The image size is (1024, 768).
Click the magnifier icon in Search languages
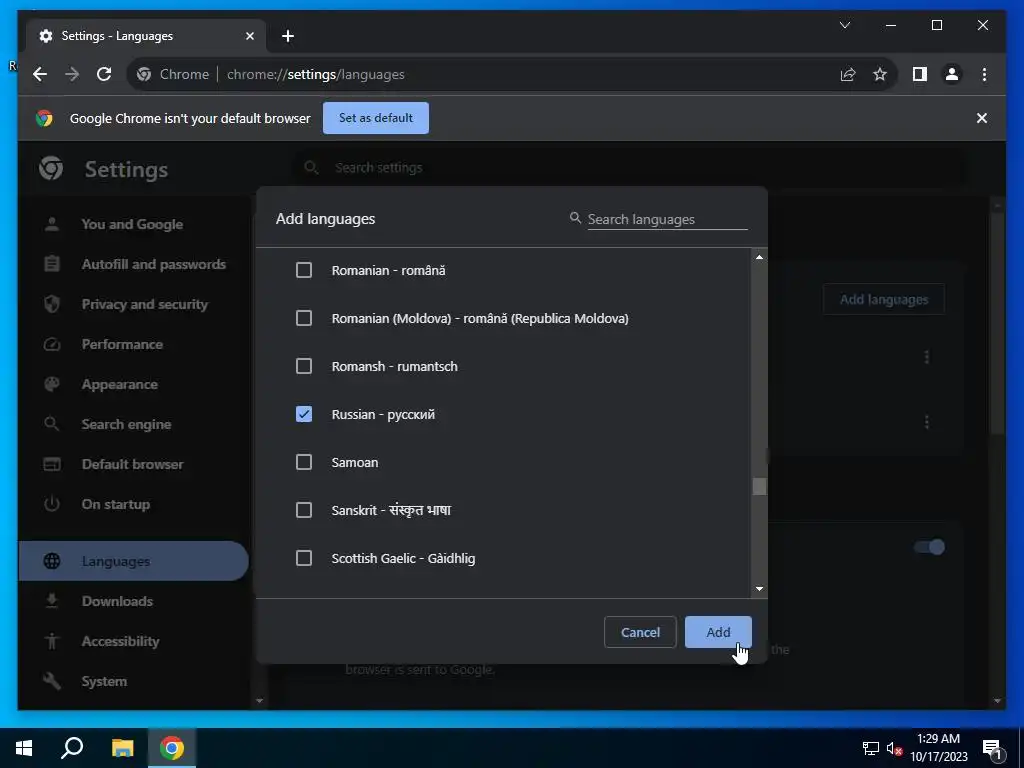click(575, 217)
